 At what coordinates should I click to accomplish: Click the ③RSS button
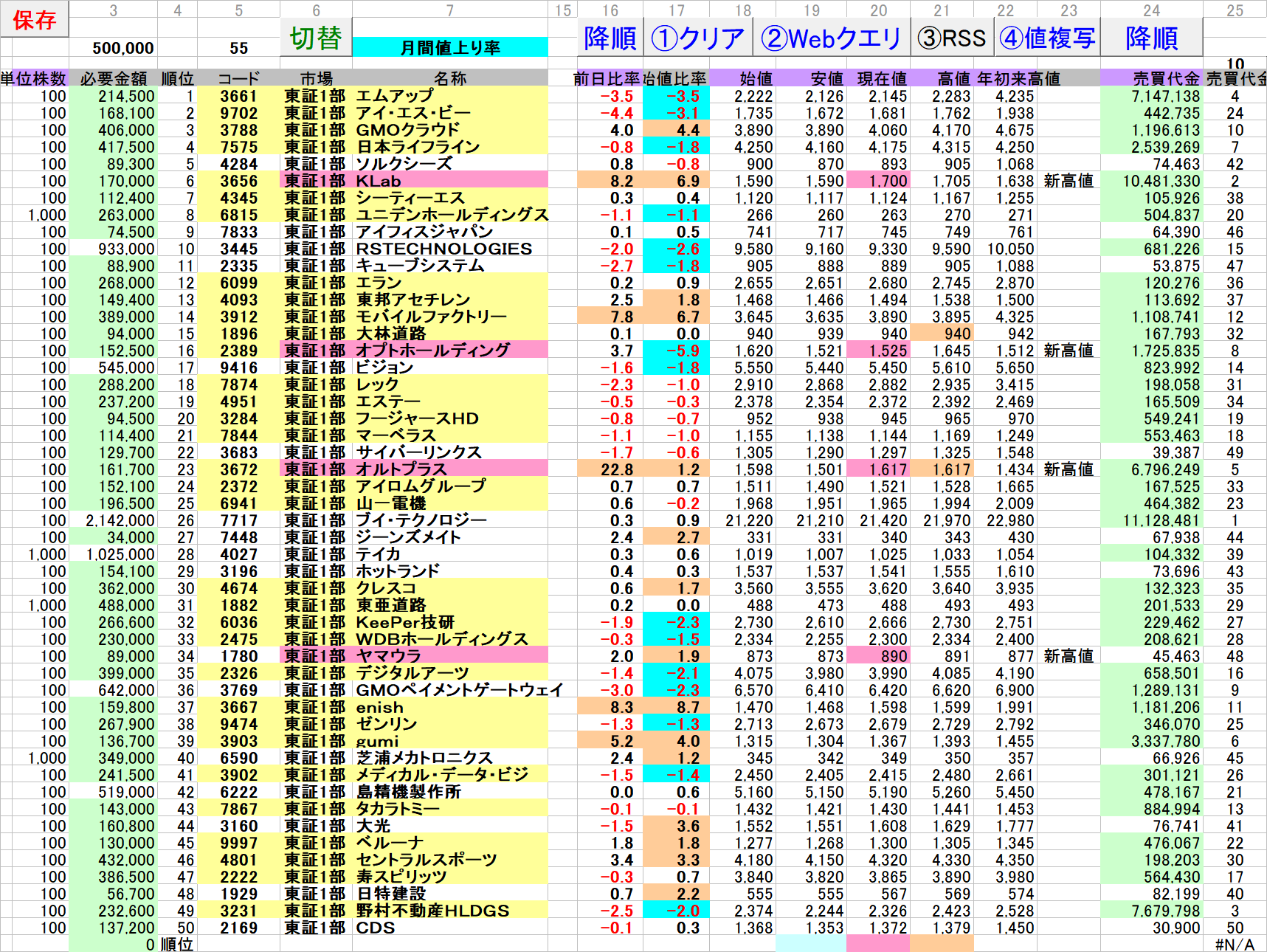point(952,38)
